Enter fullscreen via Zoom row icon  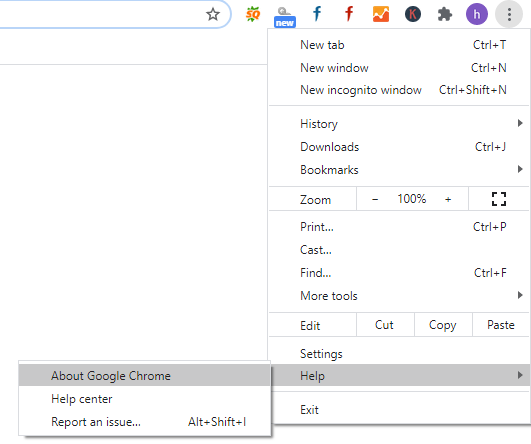click(x=498, y=199)
